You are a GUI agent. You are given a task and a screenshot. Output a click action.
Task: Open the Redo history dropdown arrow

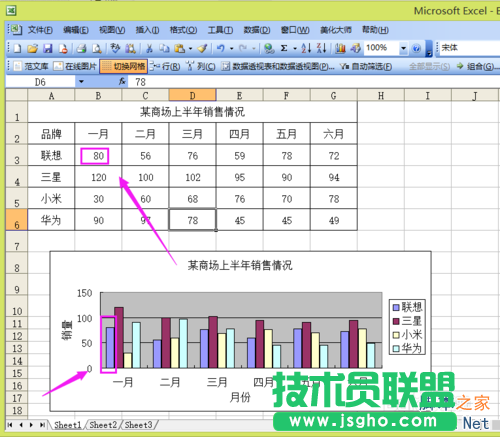pos(254,49)
